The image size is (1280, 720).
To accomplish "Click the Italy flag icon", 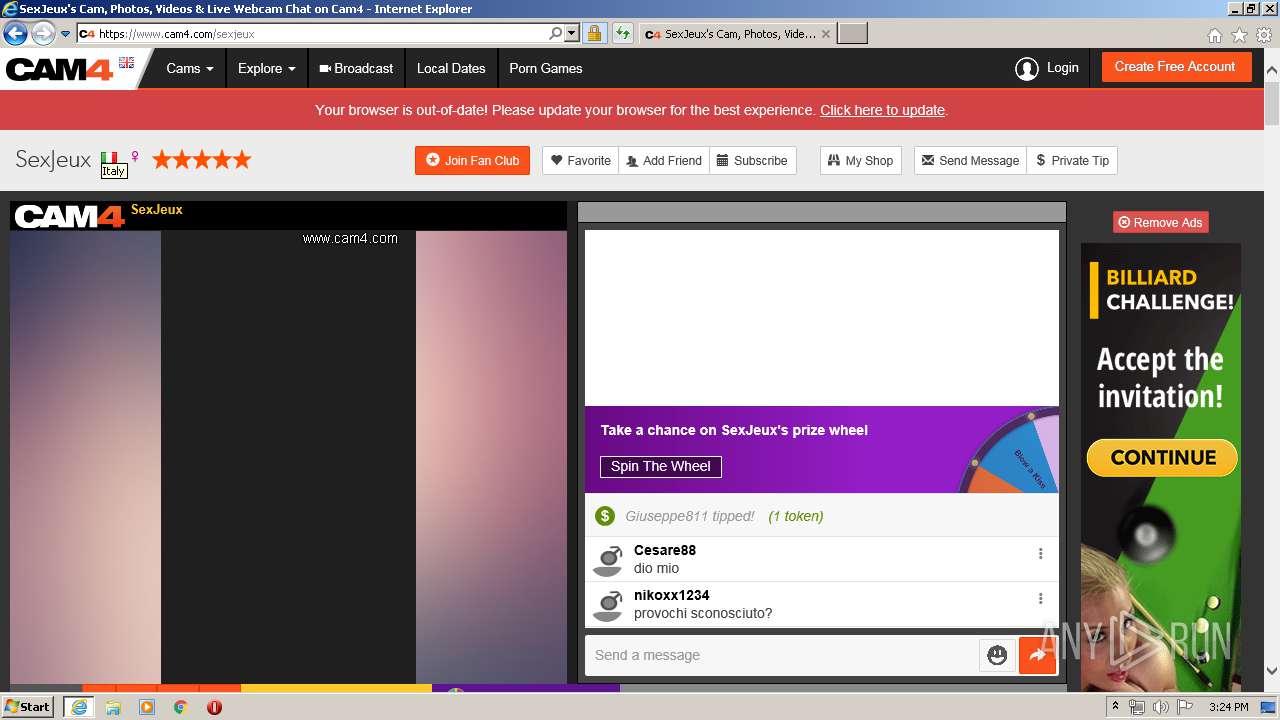I will (x=109, y=157).
